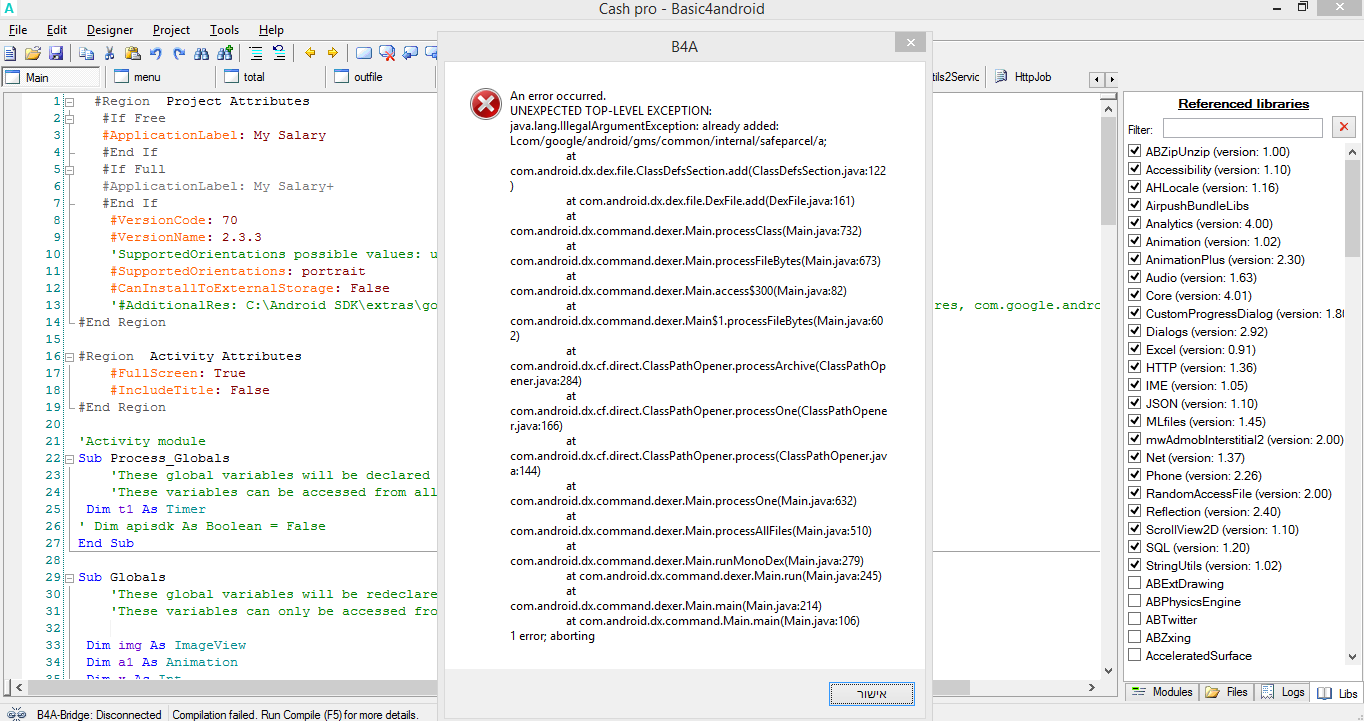Open the Help menu

click(271, 30)
